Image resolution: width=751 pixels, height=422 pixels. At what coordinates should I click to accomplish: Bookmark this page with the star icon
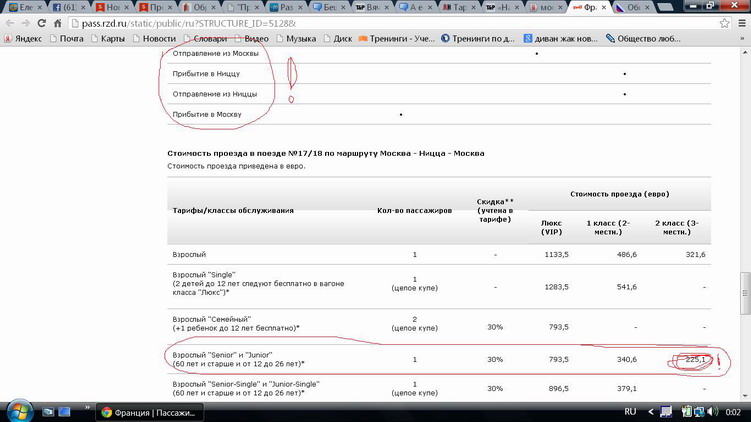[725, 23]
